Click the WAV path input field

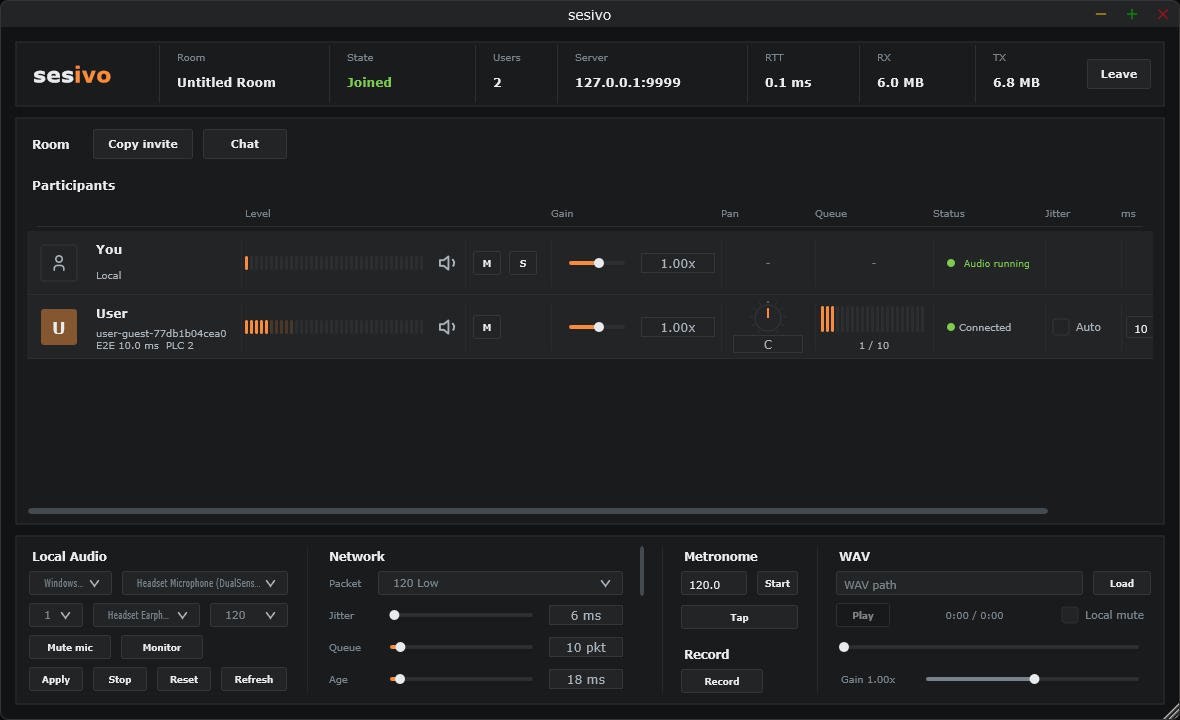(x=959, y=584)
